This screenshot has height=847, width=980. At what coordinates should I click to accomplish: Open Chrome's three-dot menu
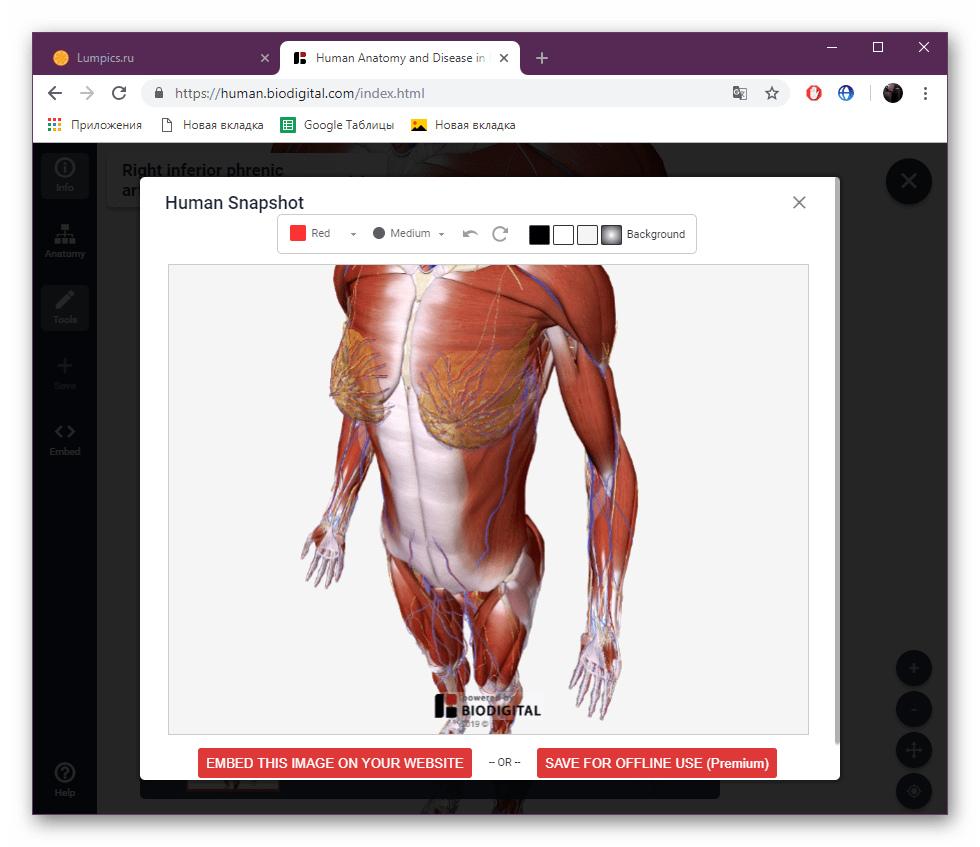(925, 92)
